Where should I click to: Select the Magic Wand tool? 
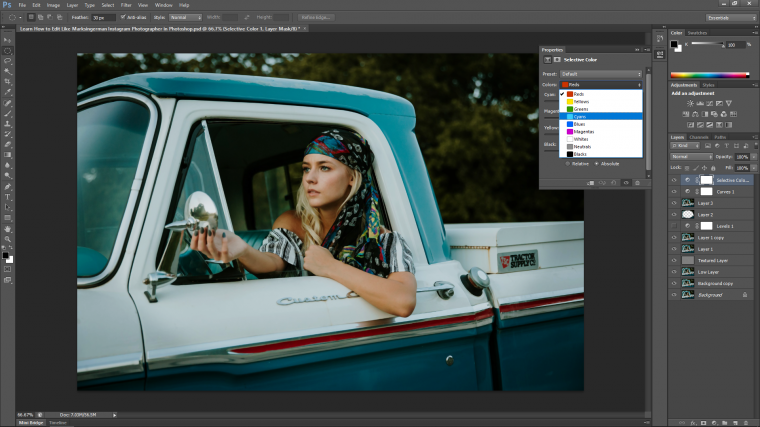coord(7,72)
